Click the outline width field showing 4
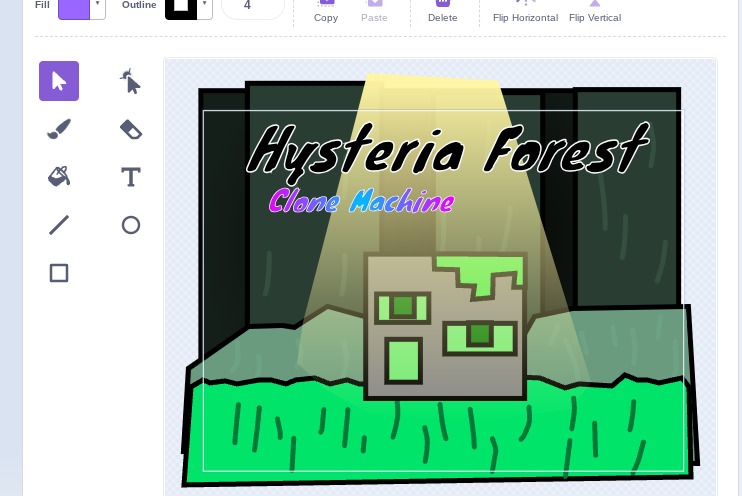The height and width of the screenshot is (496, 742). [253, 7]
